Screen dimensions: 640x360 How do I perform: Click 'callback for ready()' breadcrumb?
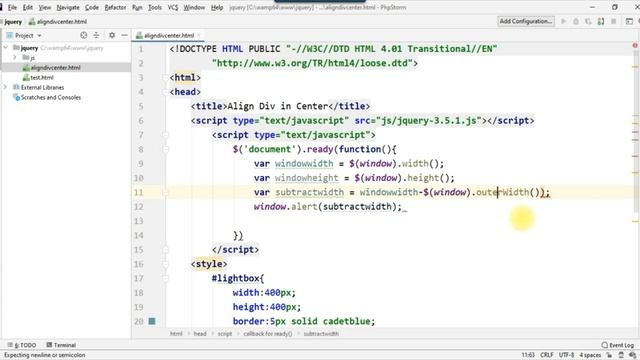click(x=268, y=334)
